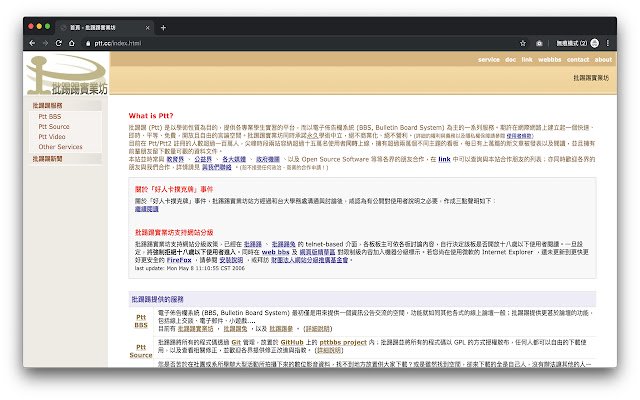Click the last update timestamp text

point(190,268)
